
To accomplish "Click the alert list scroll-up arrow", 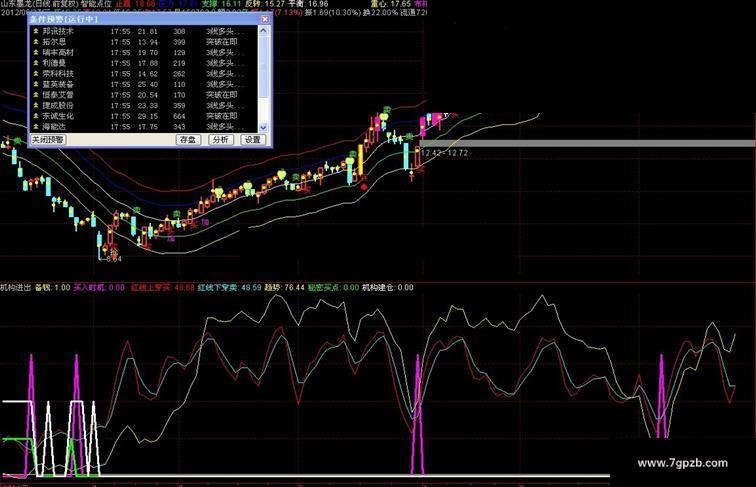I will coord(264,30).
